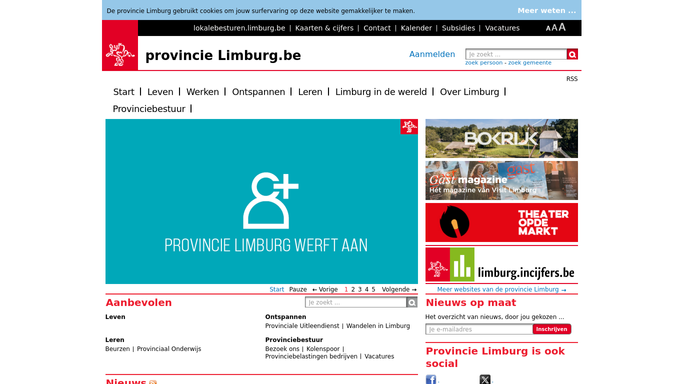Image resolution: width=683 pixels, height=384 pixels.
Task: Click the e-mailadres input field
Action: 479,329
